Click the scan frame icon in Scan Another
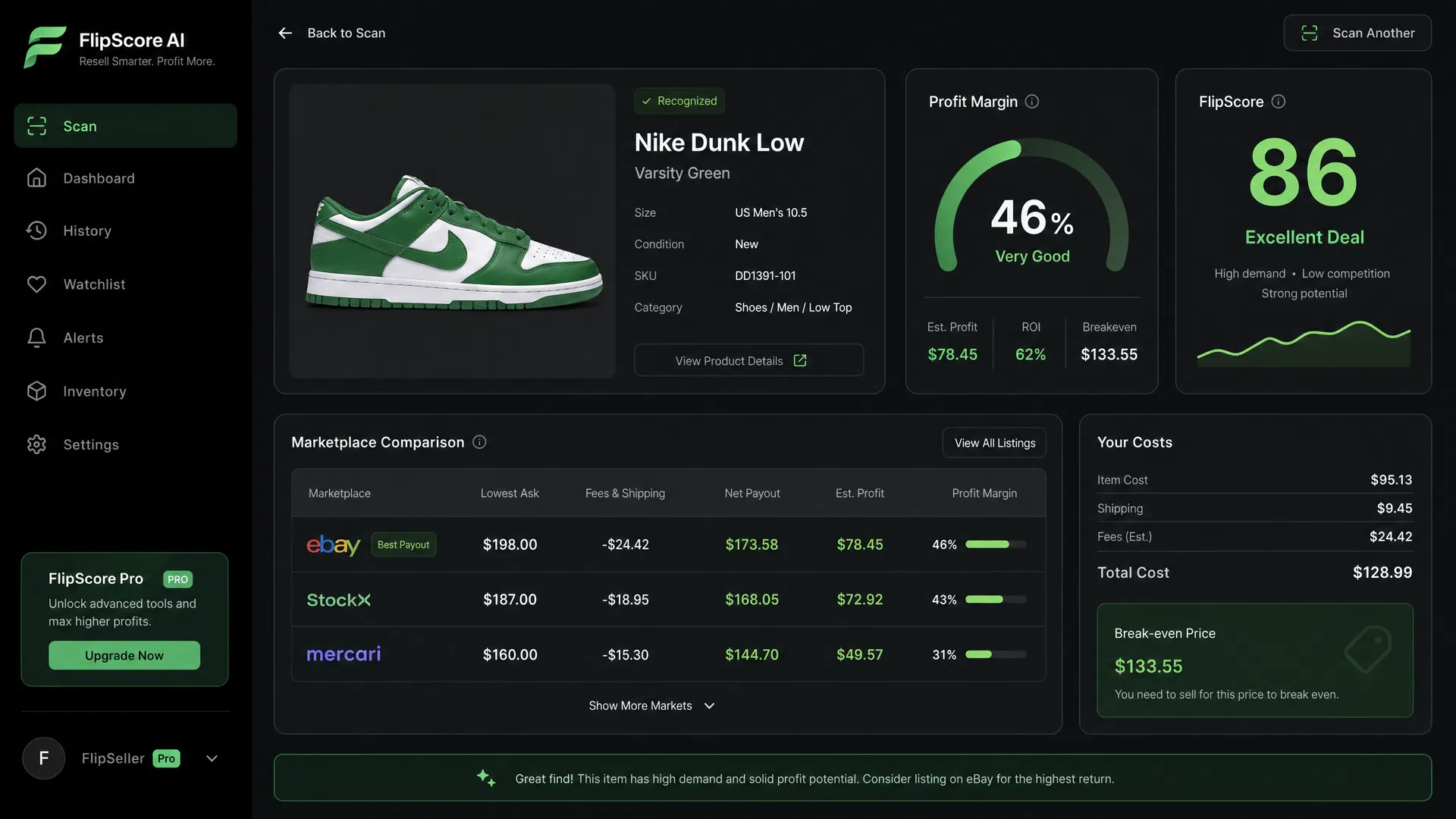 [1310, 33]
